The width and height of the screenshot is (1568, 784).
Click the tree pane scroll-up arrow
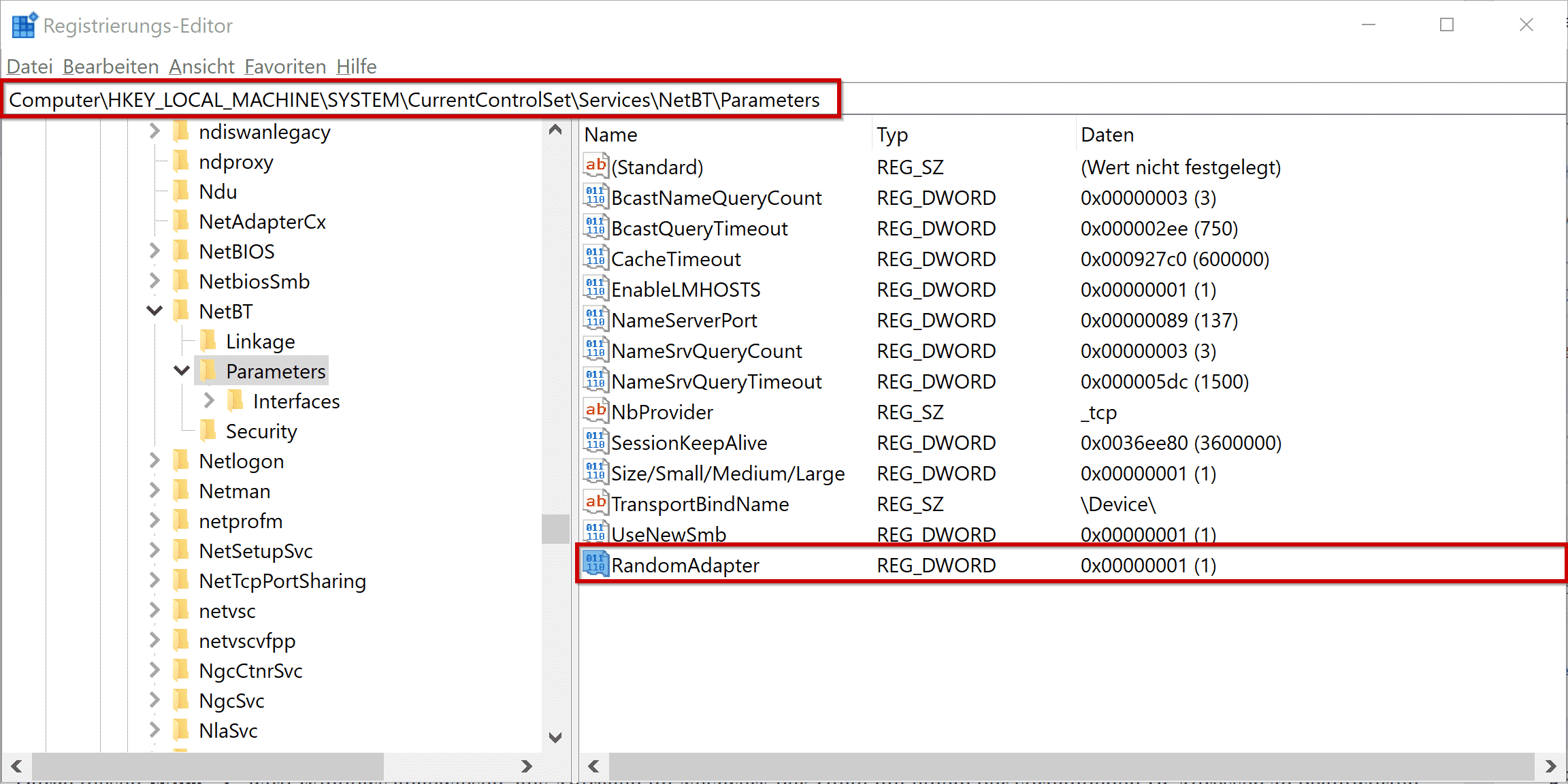coord(555,130)
